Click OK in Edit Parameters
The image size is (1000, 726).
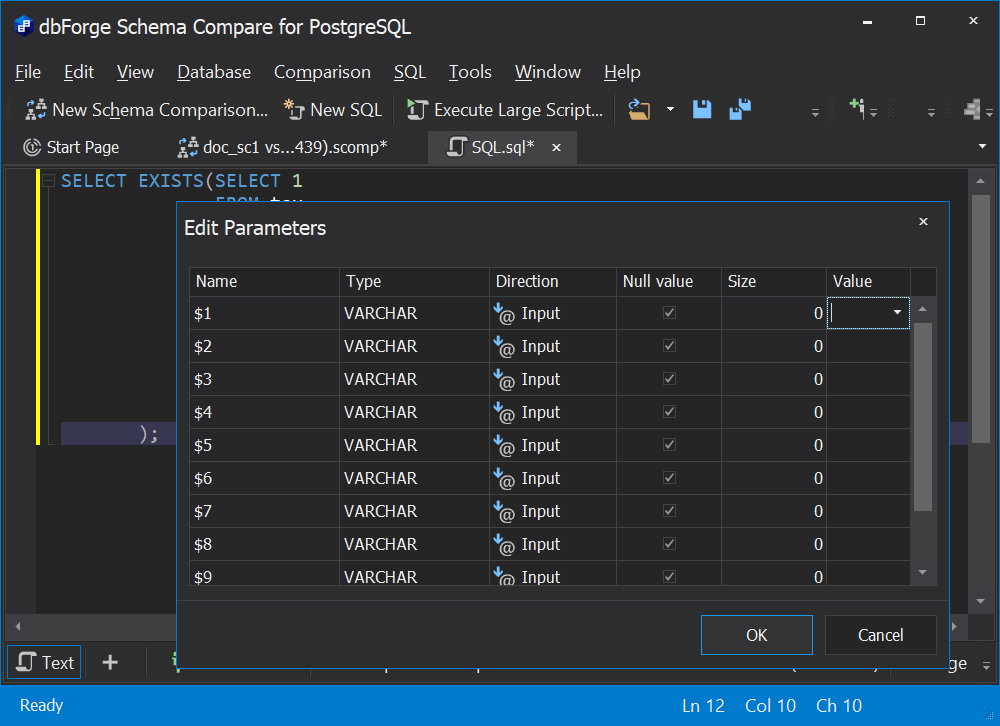(756, 635)
